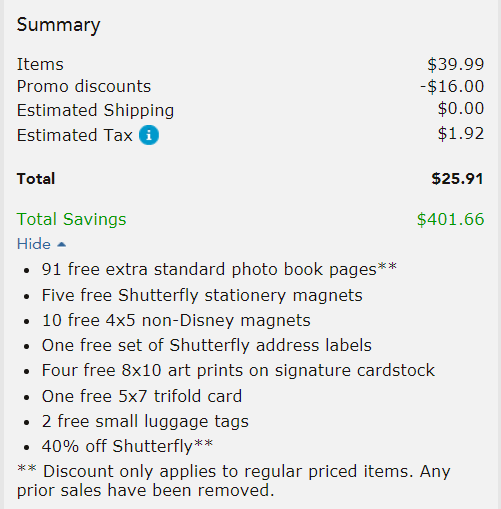
Task: Click 2 free small luggage tags
Action: point(145,421)
